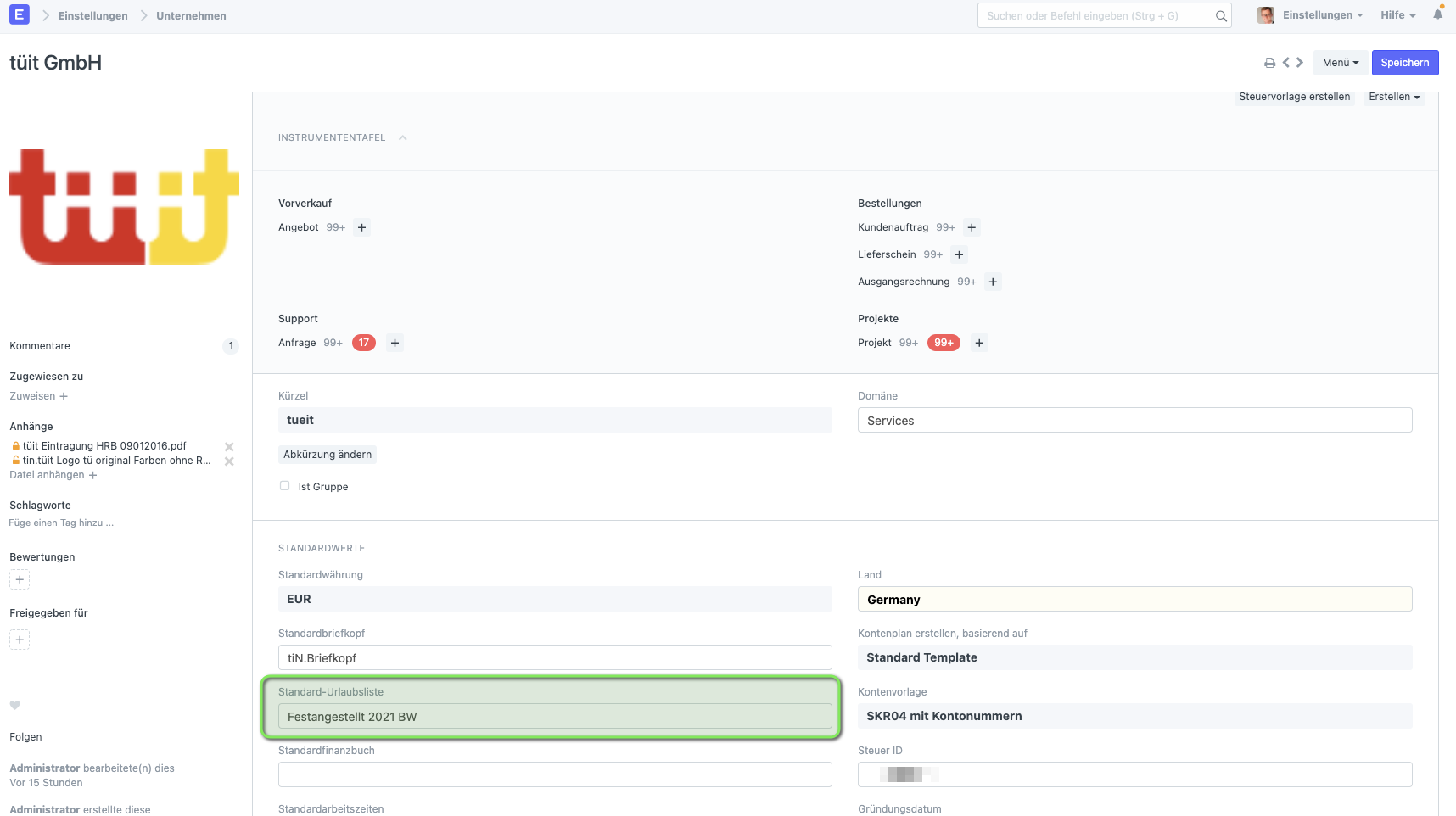Open the Einstellungen user dropdown
The width and height of the screenshot is (1456, 816).
point(1323,15)
